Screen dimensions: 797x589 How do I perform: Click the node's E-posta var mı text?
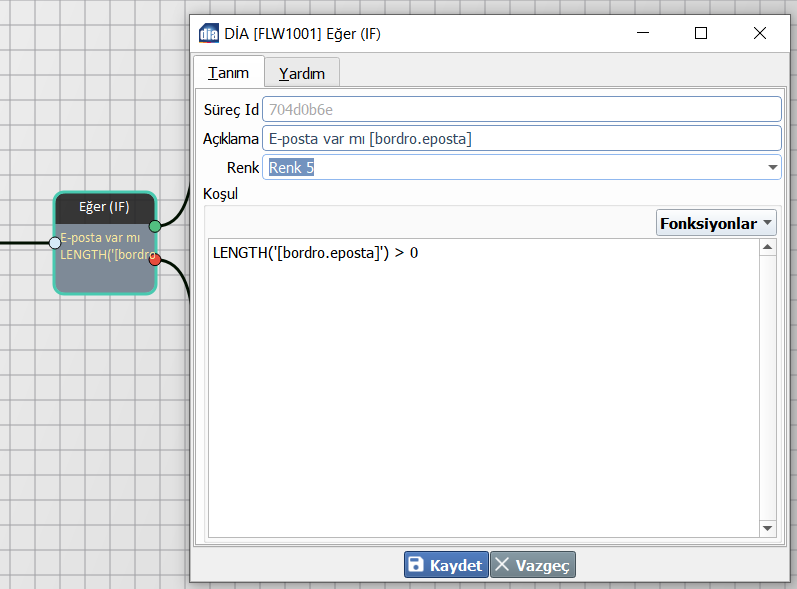click(100, 238)
